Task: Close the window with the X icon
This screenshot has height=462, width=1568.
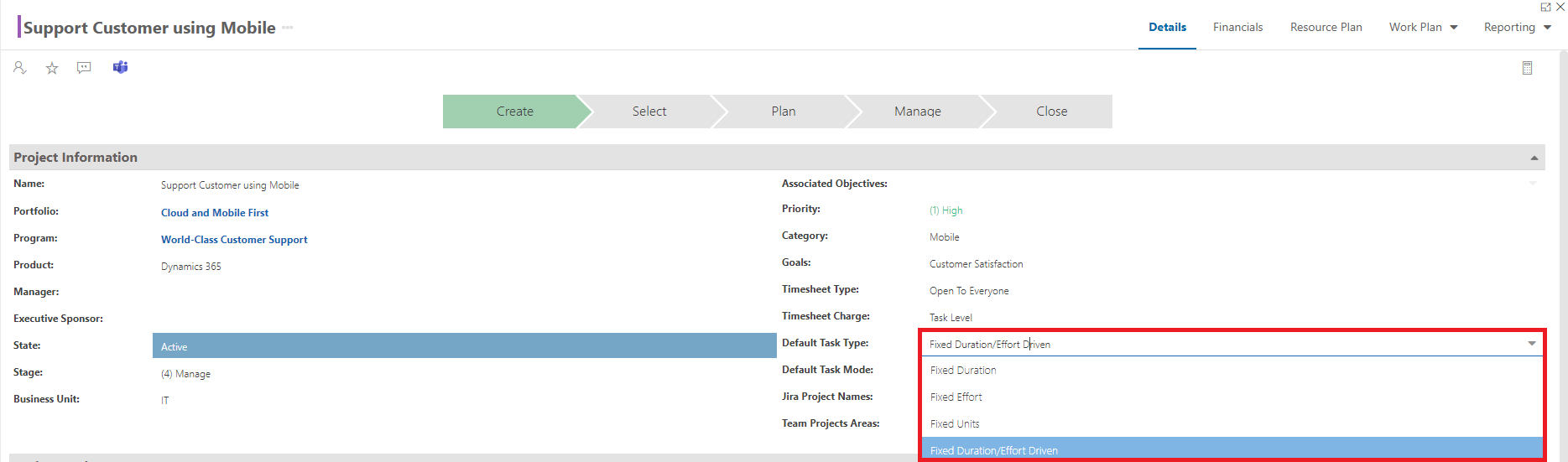Action: click(1560, 7)
